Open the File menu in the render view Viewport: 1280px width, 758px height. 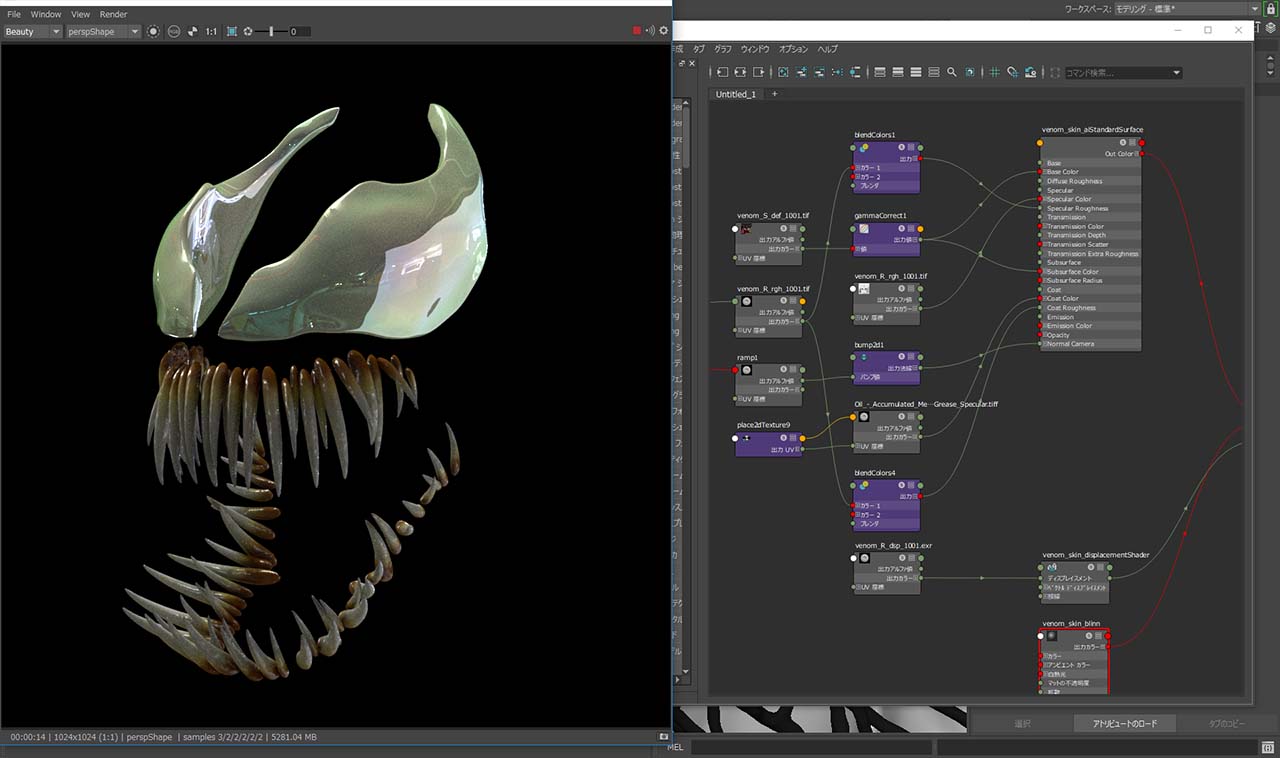point(14,15)
